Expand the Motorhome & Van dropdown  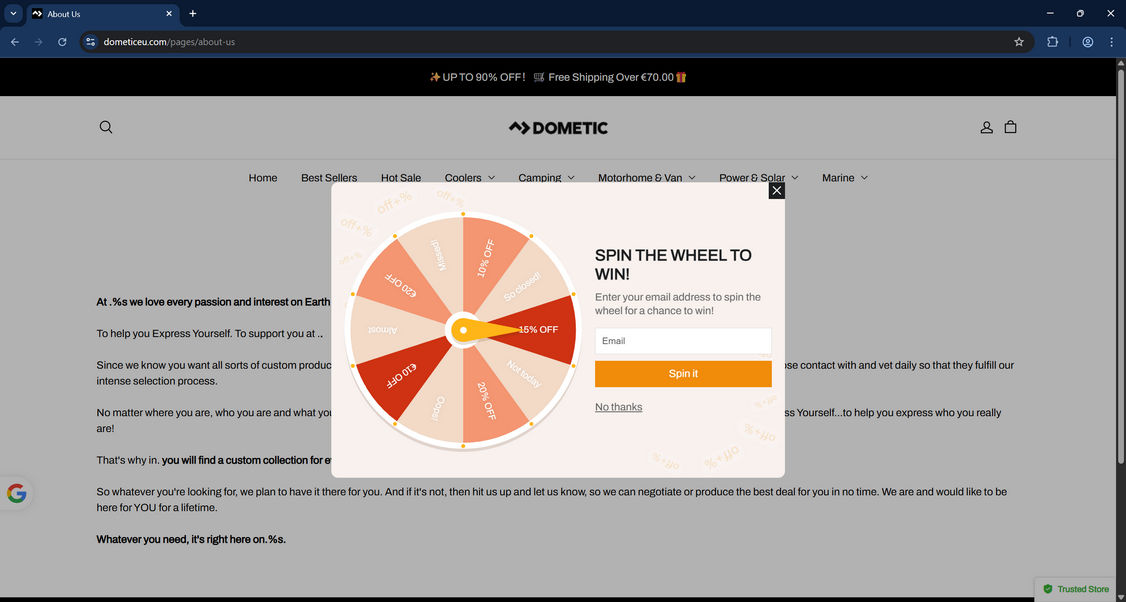coord(646,177)
